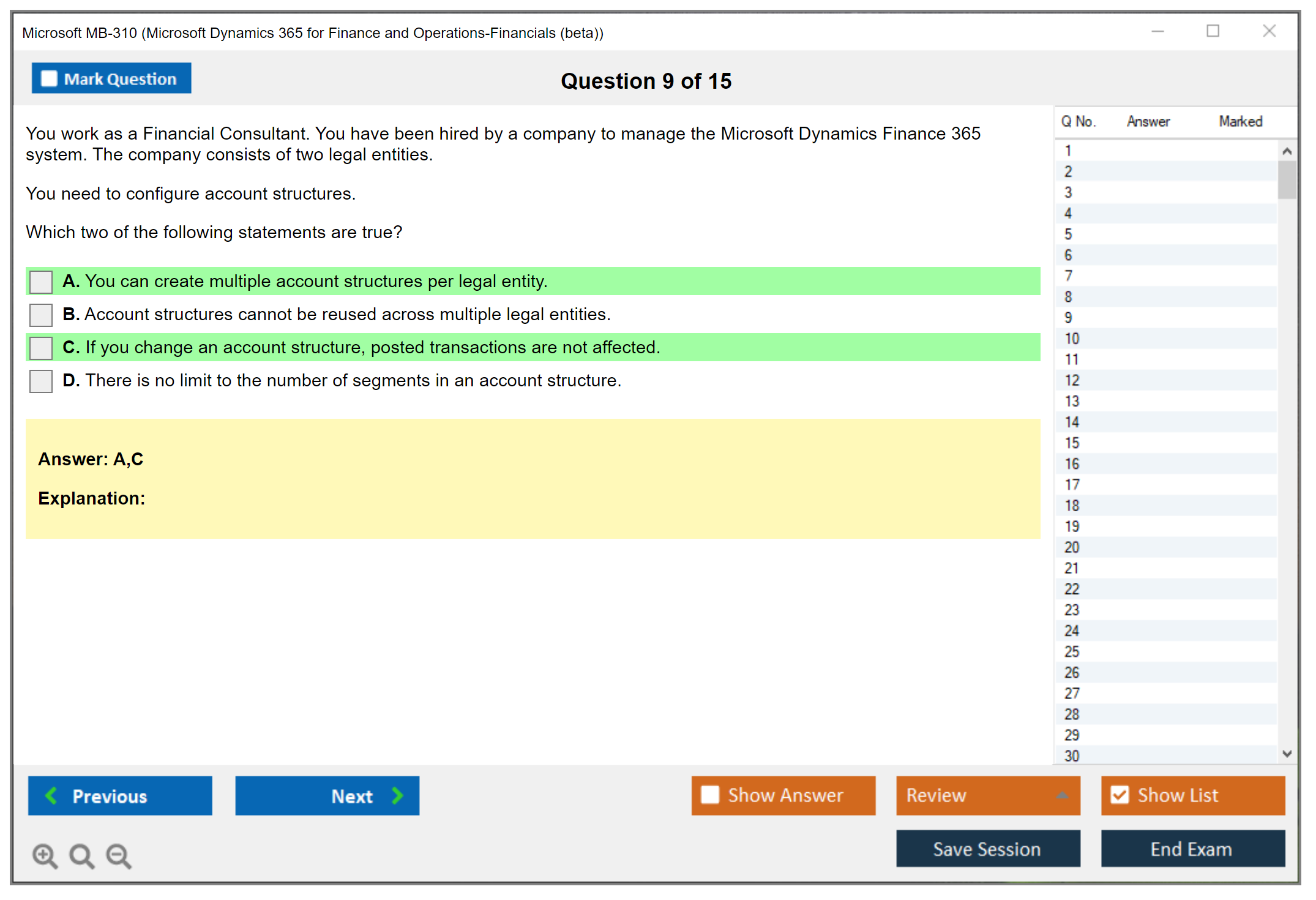Viewport: 1316px width, 900px height.
Task: Select question 12 in the list
Action: pos(1072,380)
